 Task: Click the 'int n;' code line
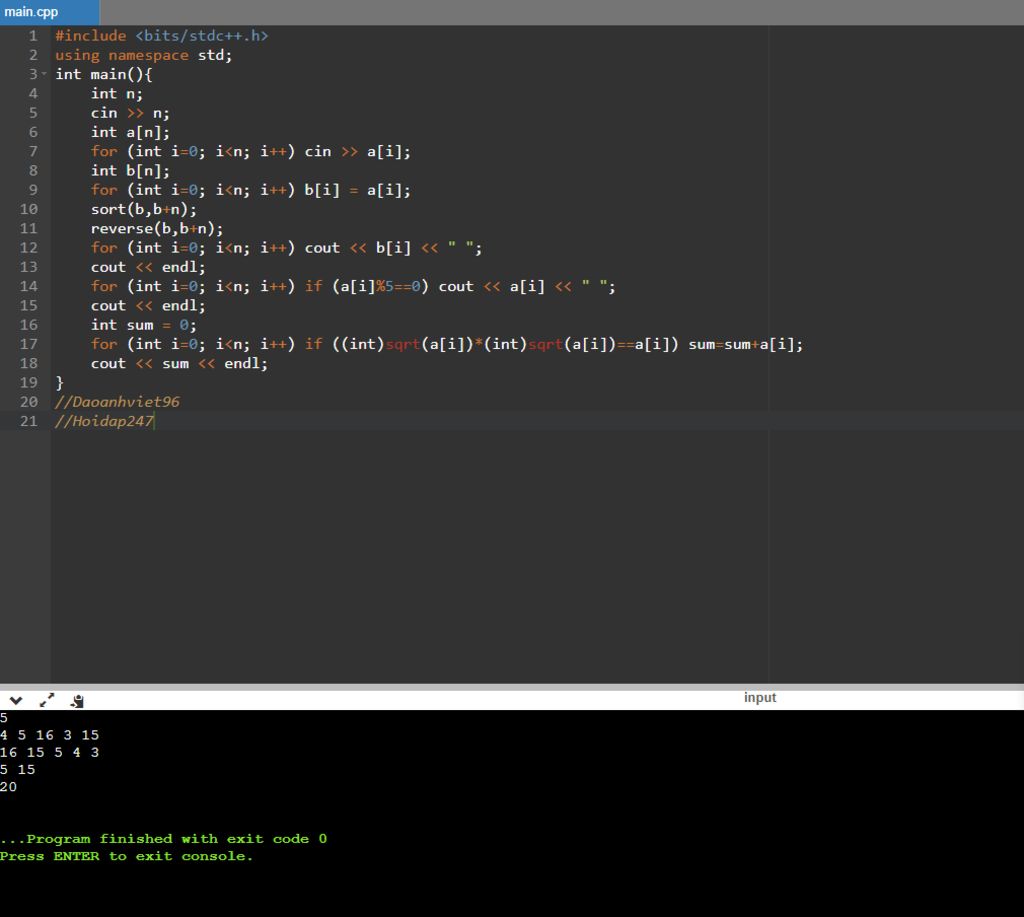point(116,93)
